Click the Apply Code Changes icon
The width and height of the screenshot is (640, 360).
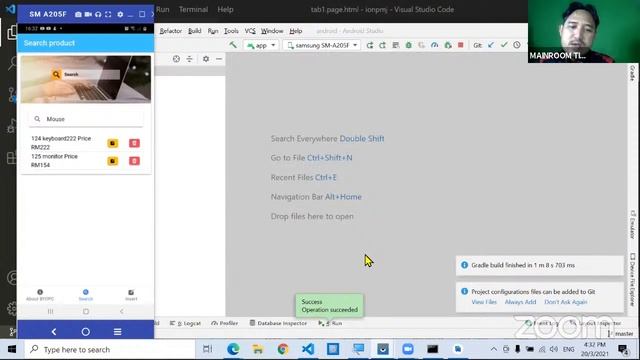[x=396, y=45]
